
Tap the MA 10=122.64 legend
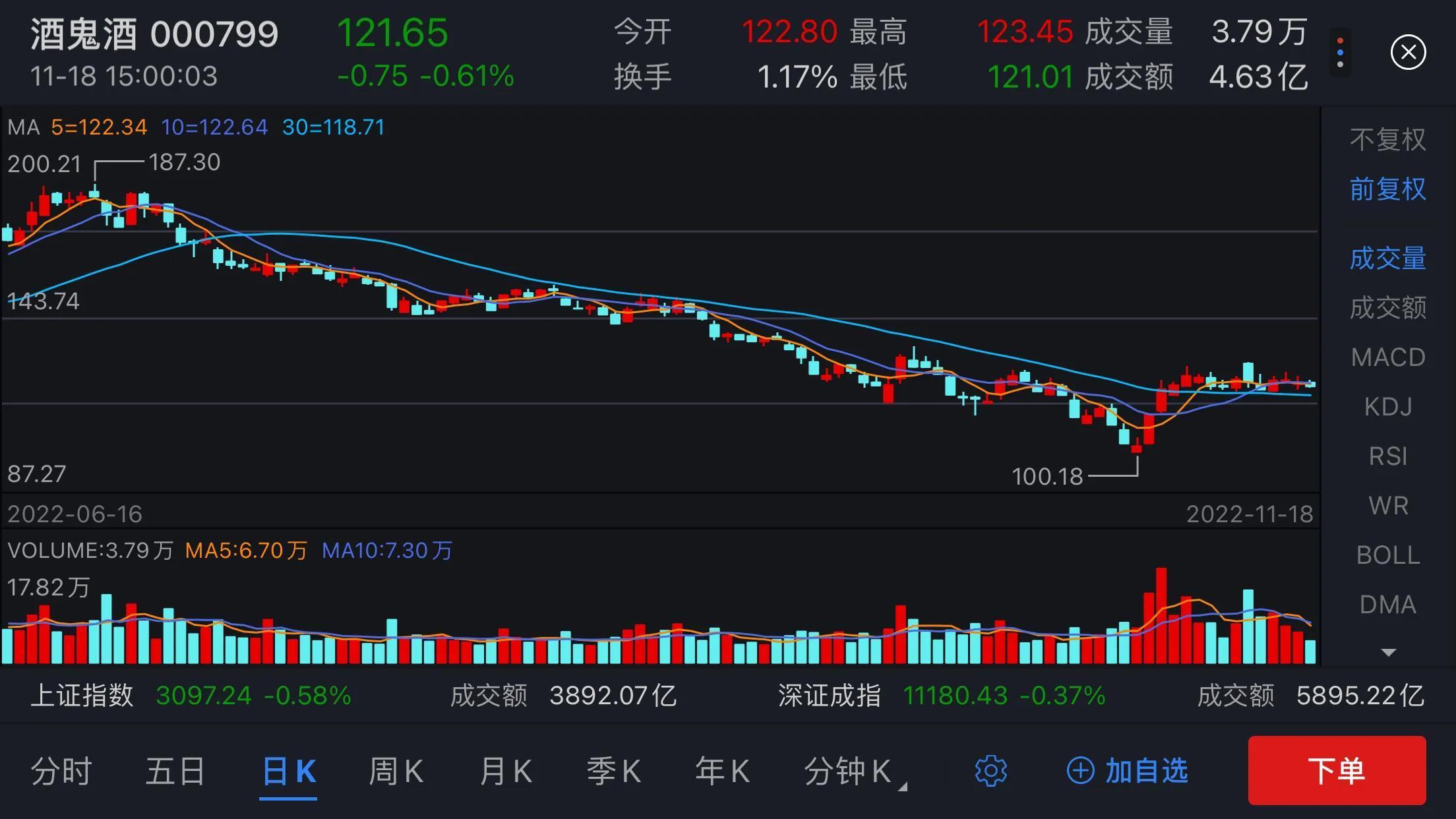214,127
